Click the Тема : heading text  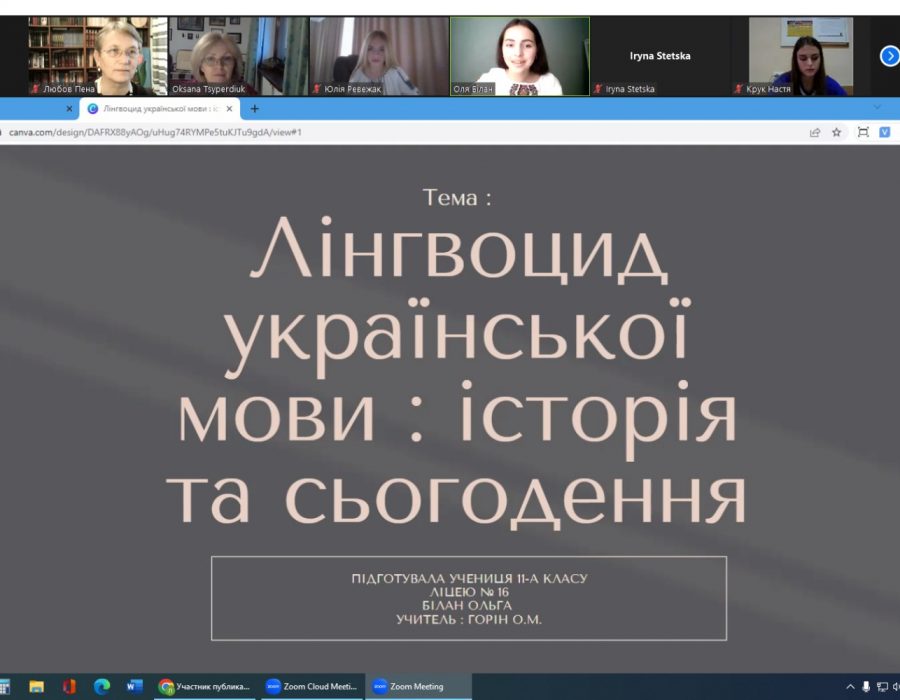457,198
